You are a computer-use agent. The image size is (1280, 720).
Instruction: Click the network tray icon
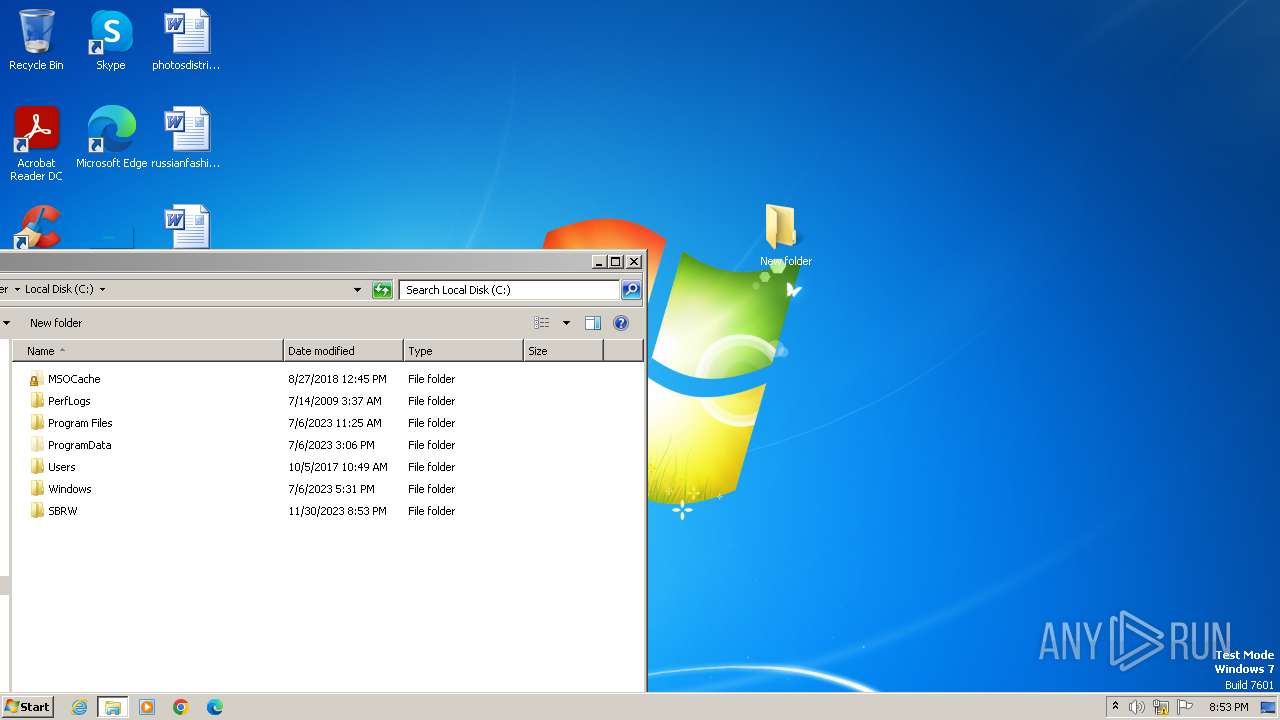1161,707
